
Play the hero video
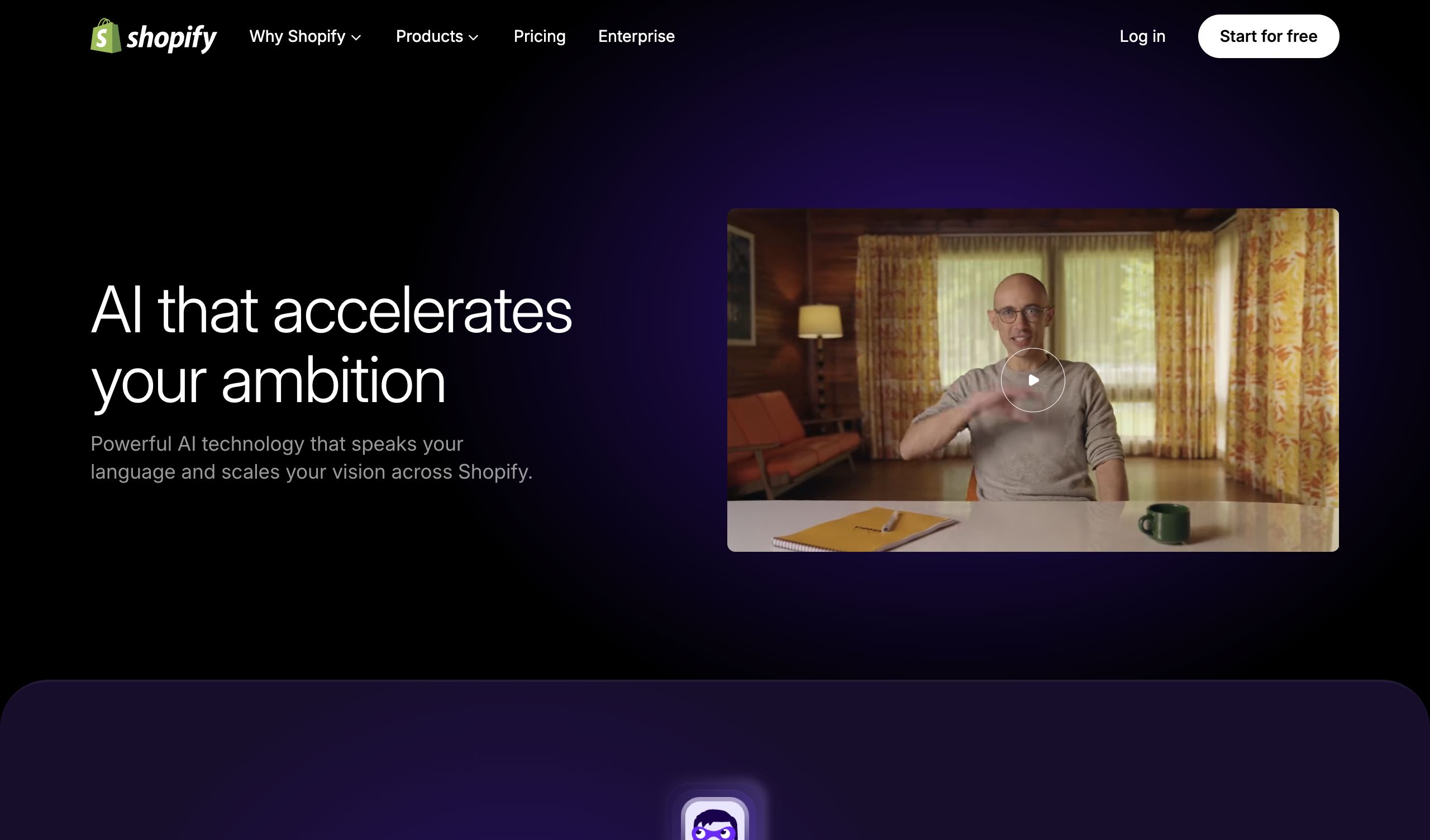click(1032, 380)
